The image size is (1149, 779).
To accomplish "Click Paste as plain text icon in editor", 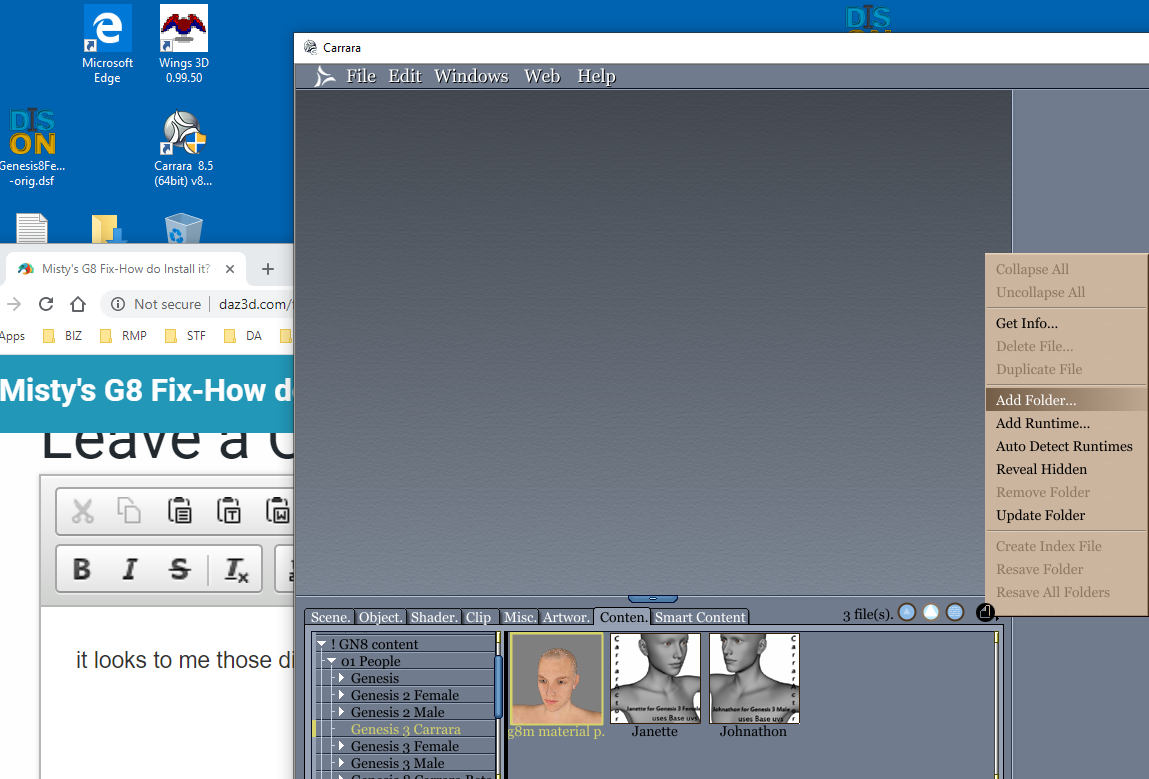I will click(229, 511).
